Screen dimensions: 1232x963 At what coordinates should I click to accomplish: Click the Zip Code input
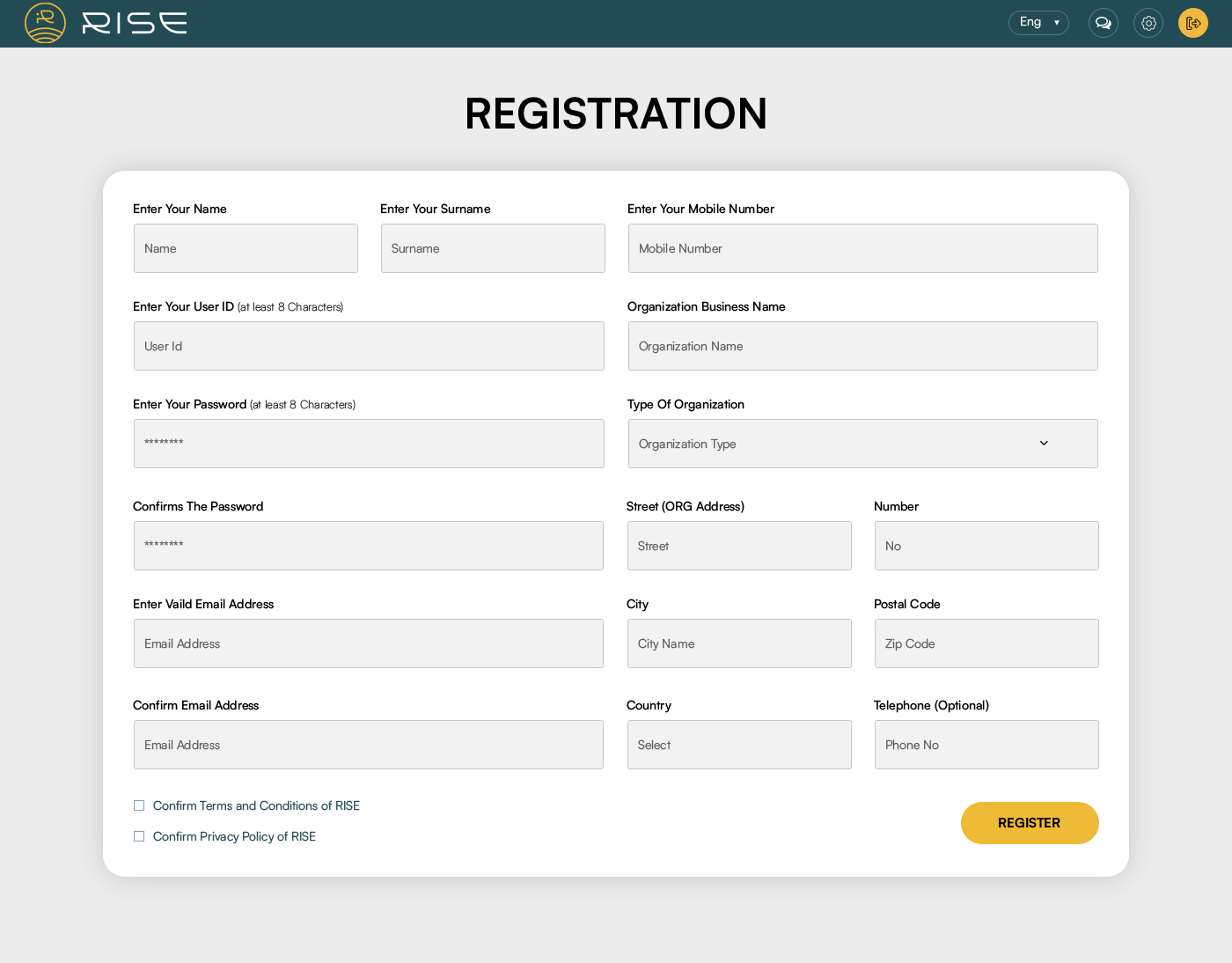(986, 643)
